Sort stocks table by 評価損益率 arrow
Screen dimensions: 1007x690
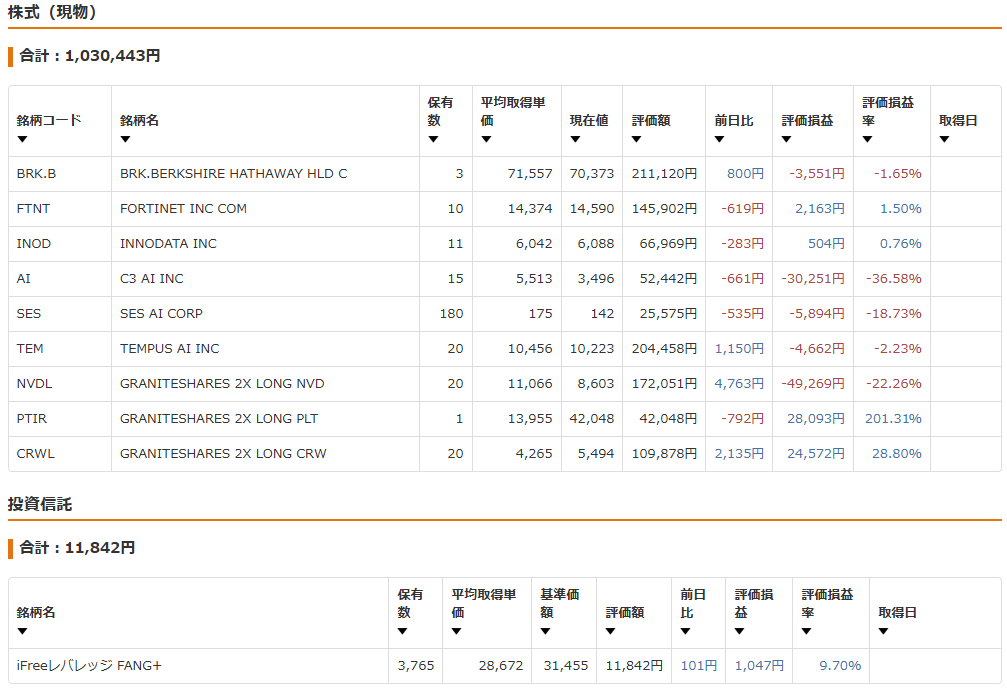(x=867, y=139)
